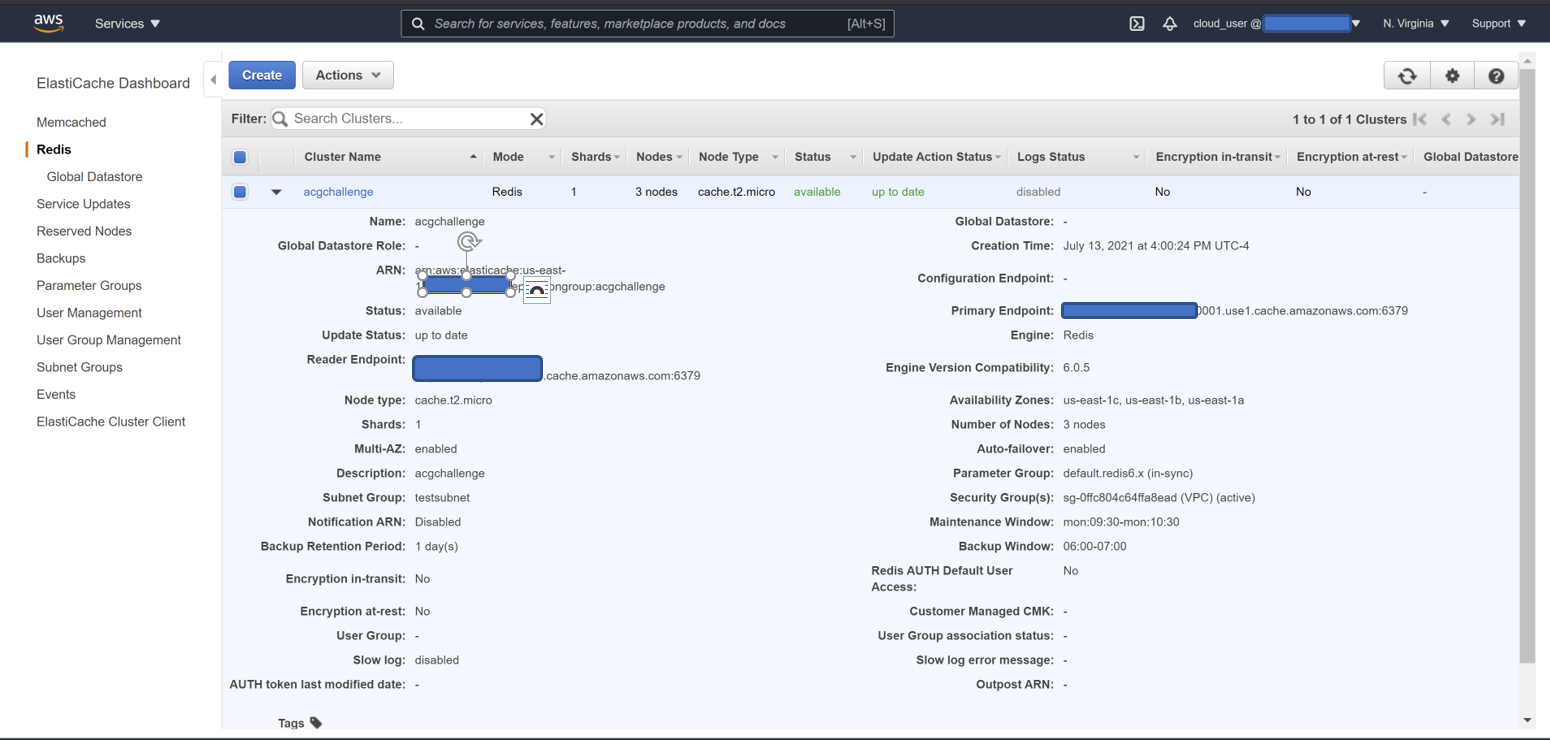Screen dimensions: 1550x741
Task: Open the cloud_user account menu
Action: 1276,23
